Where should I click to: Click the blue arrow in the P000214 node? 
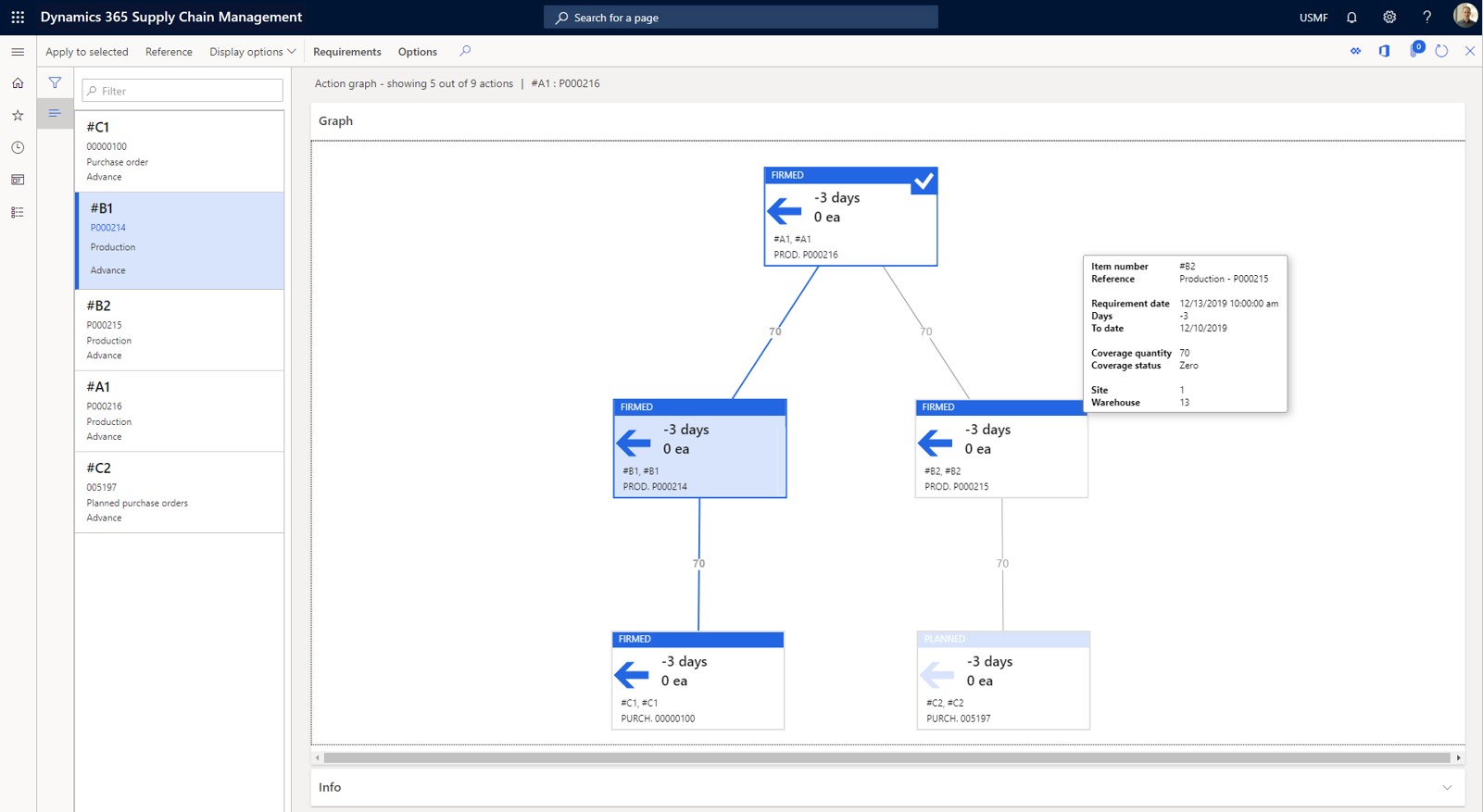(634, 443)
